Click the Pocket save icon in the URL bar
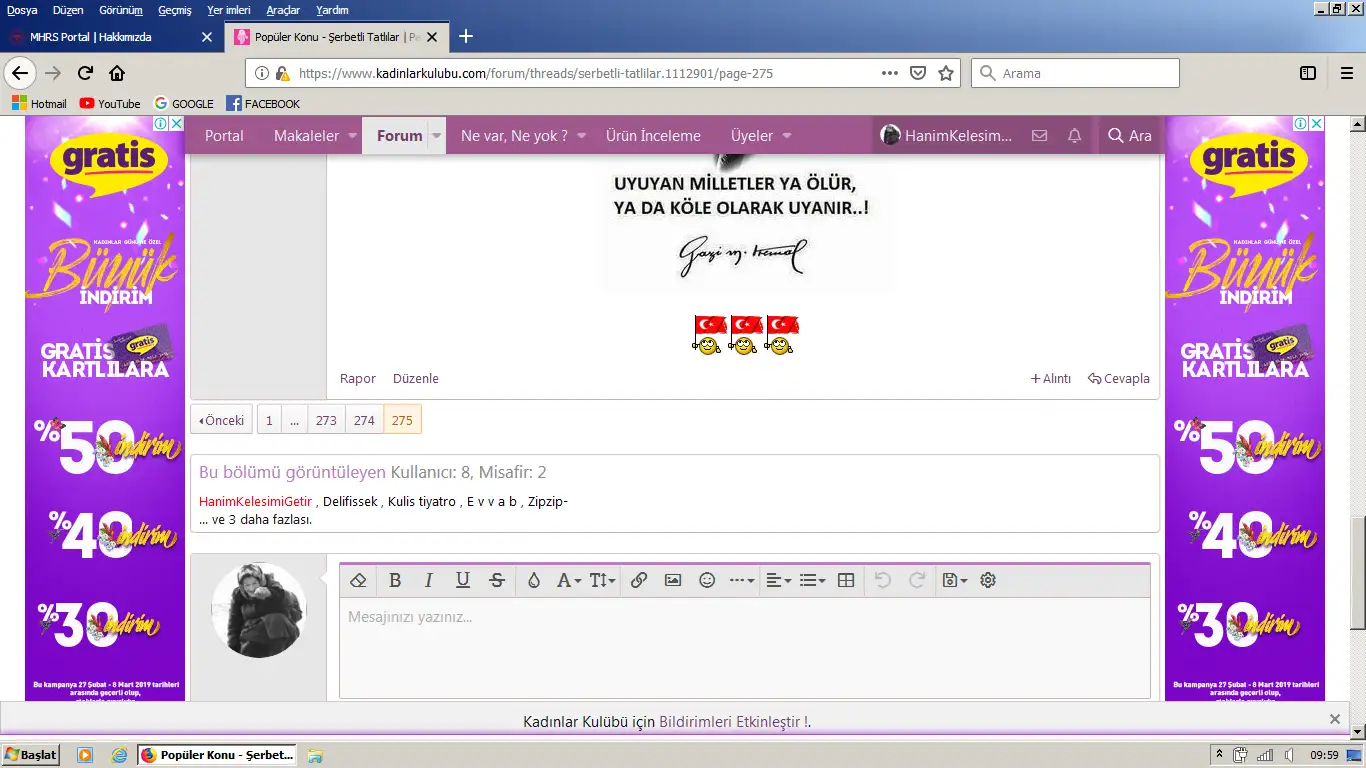Screen dimensions: 1366x768 (918, 73)
